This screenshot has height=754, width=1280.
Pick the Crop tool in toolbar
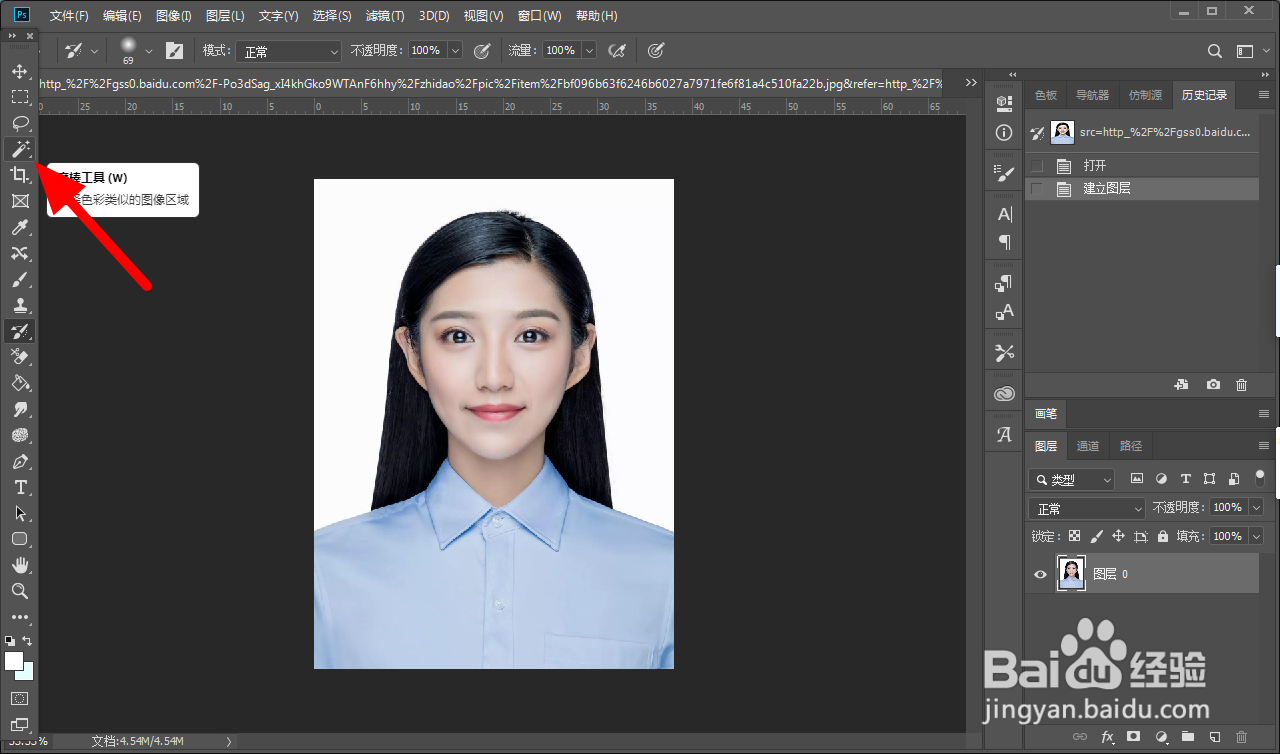19,175
